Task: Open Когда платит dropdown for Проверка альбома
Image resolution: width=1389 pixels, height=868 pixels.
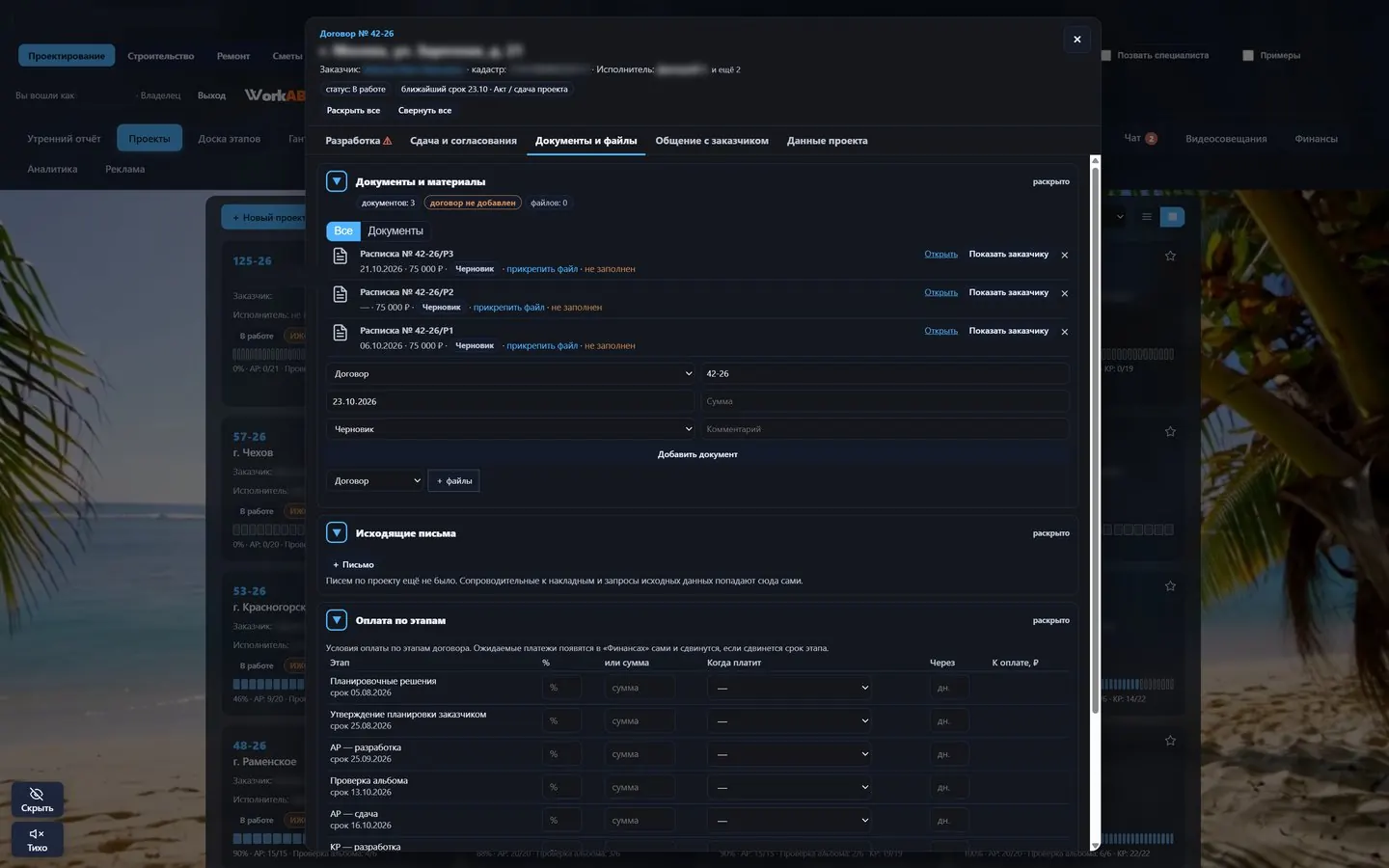Action: (790, 788)
